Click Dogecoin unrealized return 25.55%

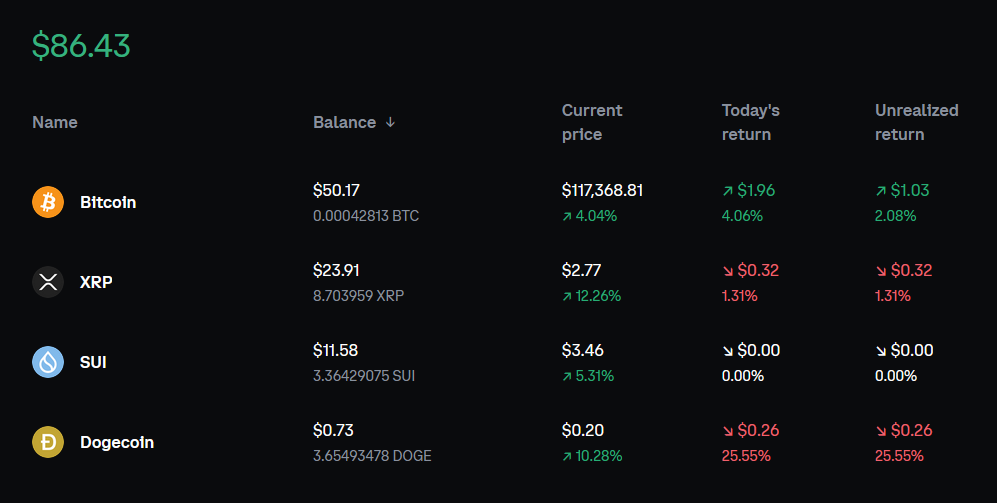pos(899,457)
